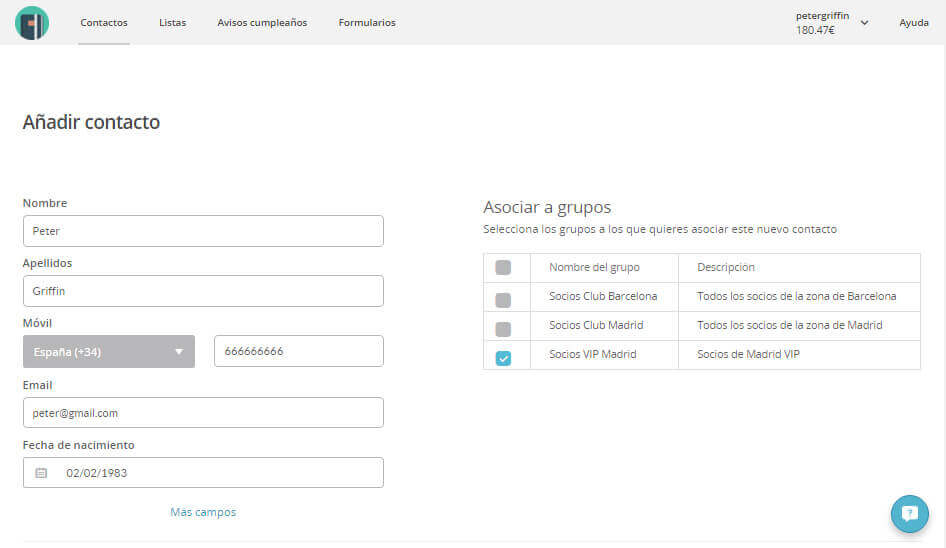Screen dimensions: 946x548
Task: Switch to the Listas tab
Action: [172, 23]
